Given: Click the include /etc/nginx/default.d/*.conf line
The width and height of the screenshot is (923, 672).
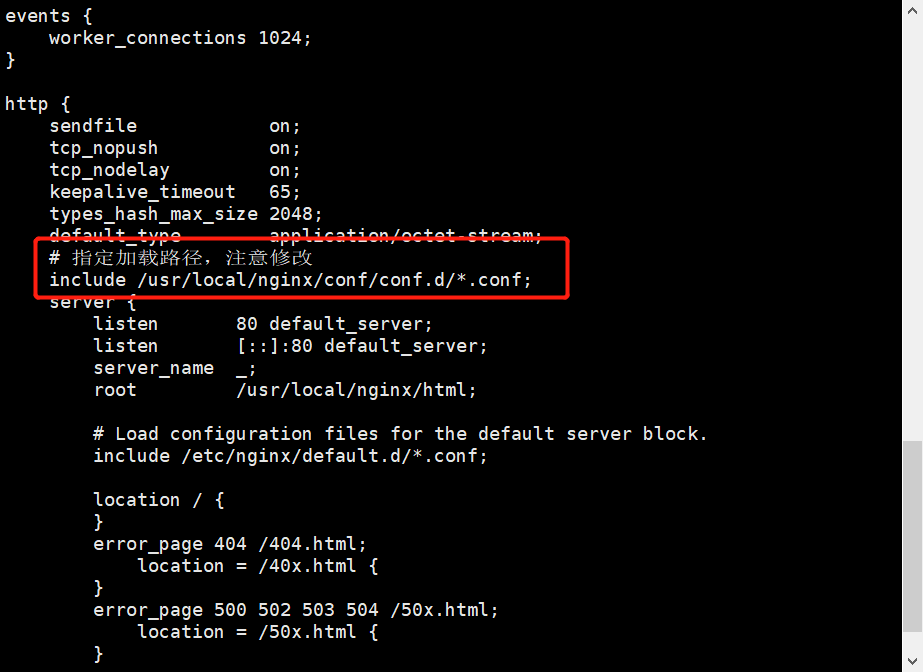Looking at the screenshot, I should 290,456.
